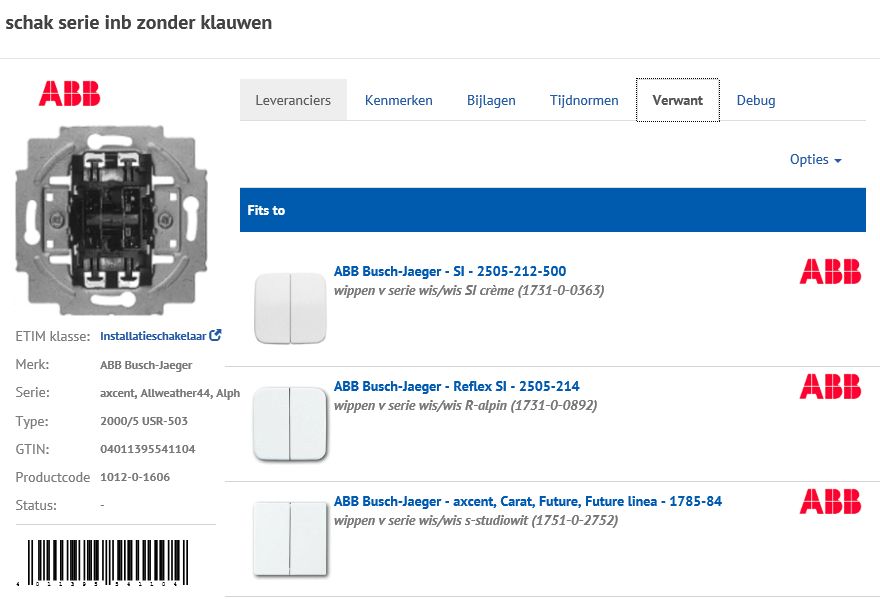The height and width of the screenshot is (599, 880).
Task: Open the Opties dropdown
Action: point(815,159)
